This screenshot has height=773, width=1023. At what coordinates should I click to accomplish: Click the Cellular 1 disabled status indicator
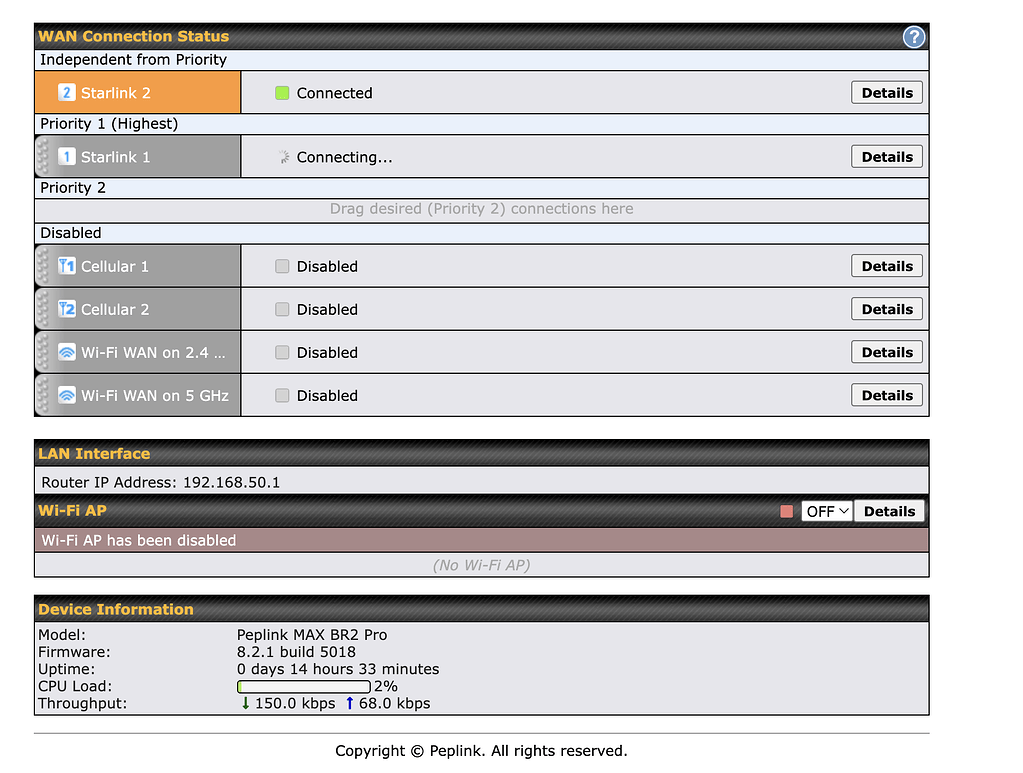[x=282, y=266]
